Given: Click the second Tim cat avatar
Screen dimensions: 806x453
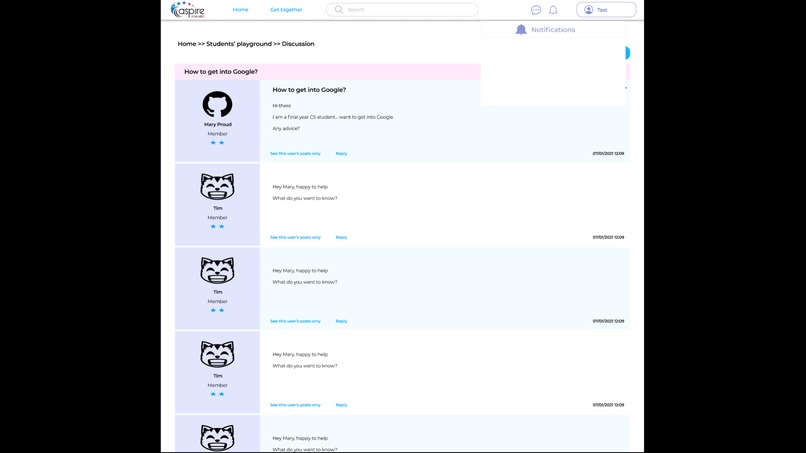Looking at the screenshot, I should coord(217,270).
